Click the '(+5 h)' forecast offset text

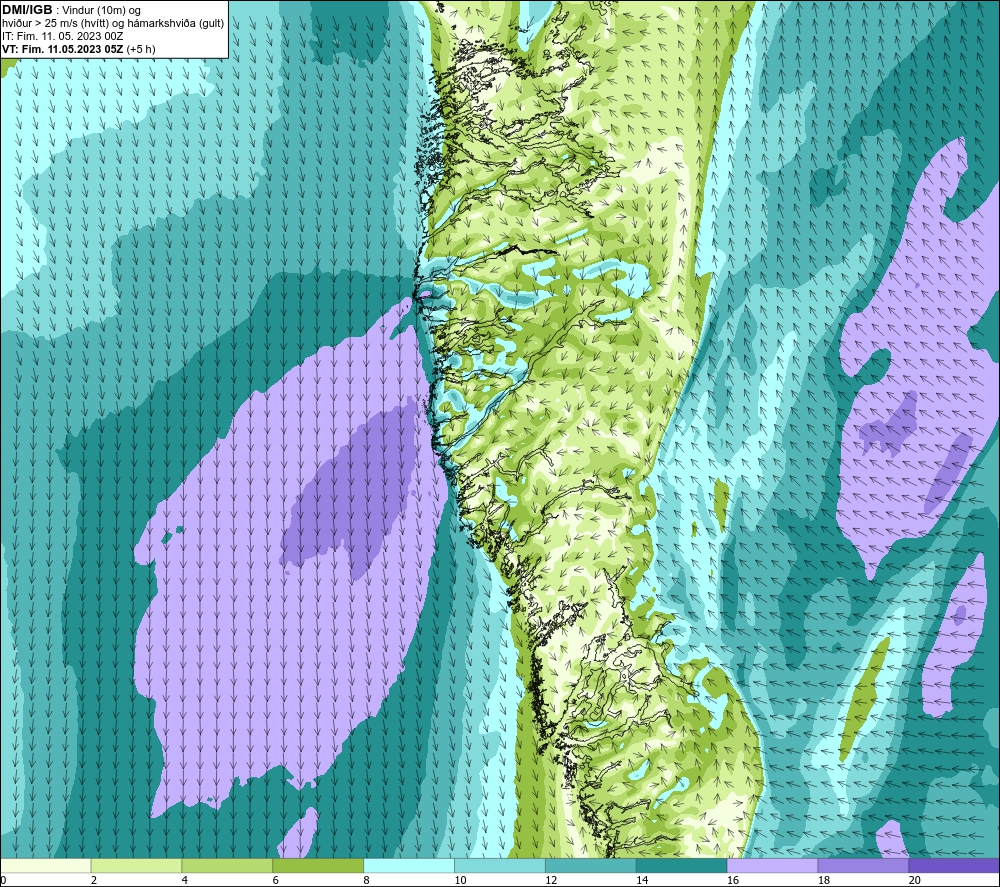pyautogui.click(x=141, y=49)
